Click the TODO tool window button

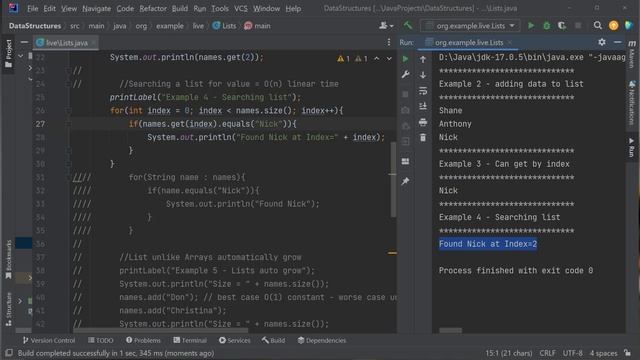click(100, 340)
